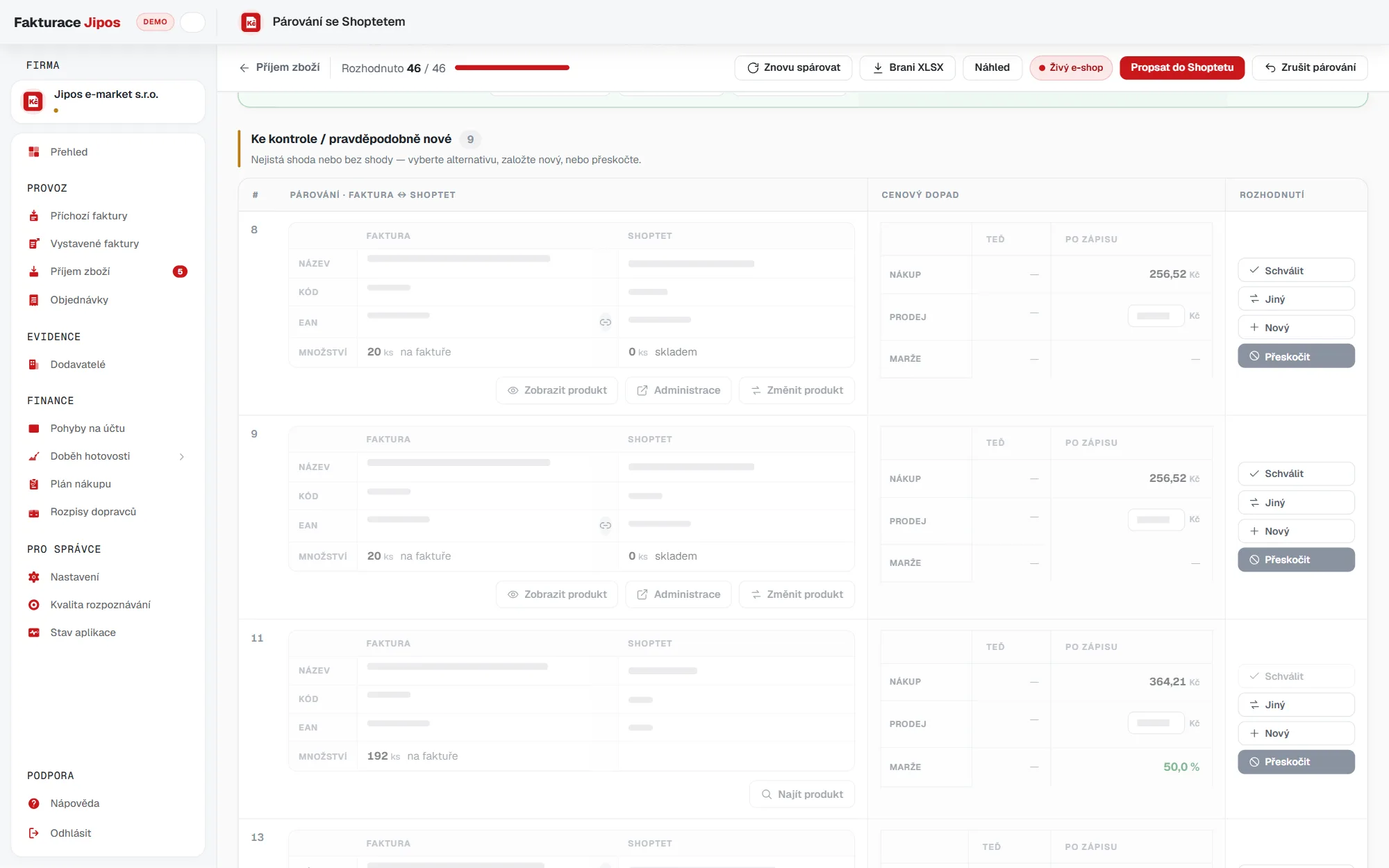Click Přeskočit for row 9
The height and width of the screenshot is (868, 1389).
click(1296, 560)
